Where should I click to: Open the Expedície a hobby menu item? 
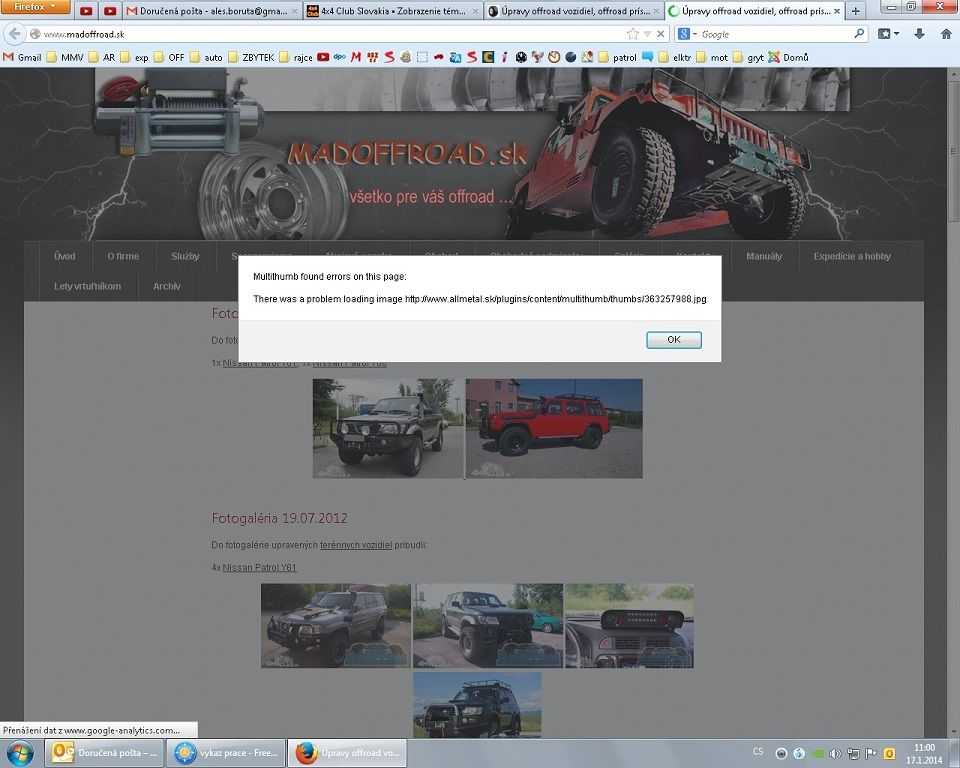point(852,256)
